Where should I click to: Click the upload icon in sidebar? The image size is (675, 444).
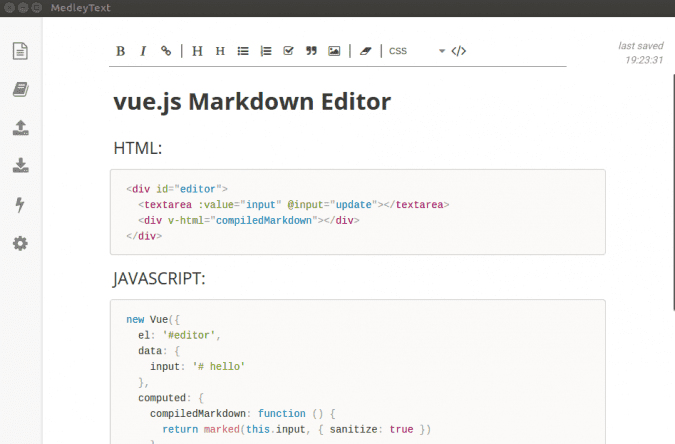pyautogui.click(x=20, y=128)
